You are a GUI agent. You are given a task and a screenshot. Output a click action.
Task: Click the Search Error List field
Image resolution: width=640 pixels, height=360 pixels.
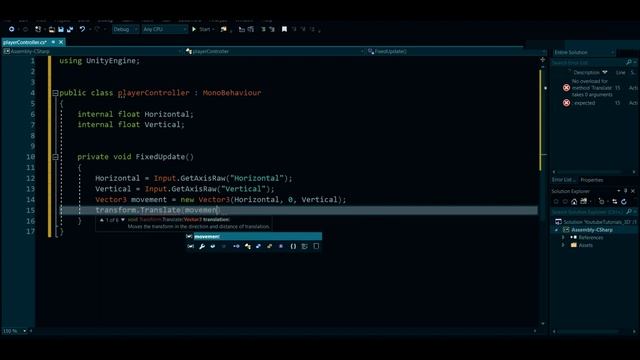588,62
